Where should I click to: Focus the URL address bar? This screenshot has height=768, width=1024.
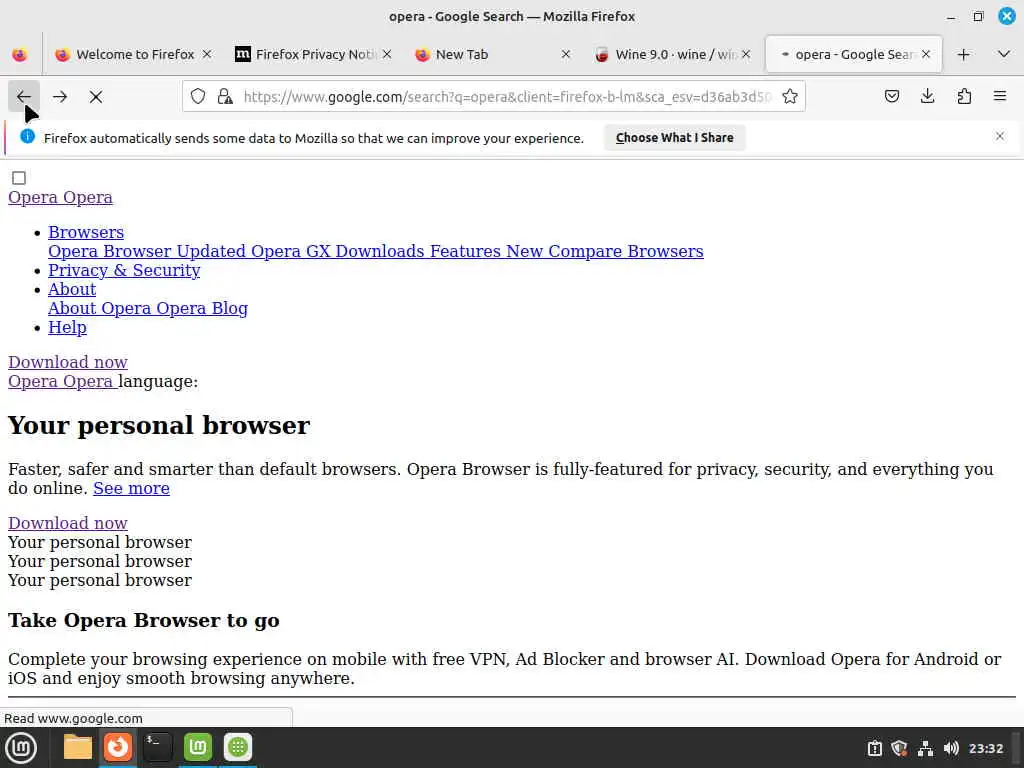[x=506, y=97]
